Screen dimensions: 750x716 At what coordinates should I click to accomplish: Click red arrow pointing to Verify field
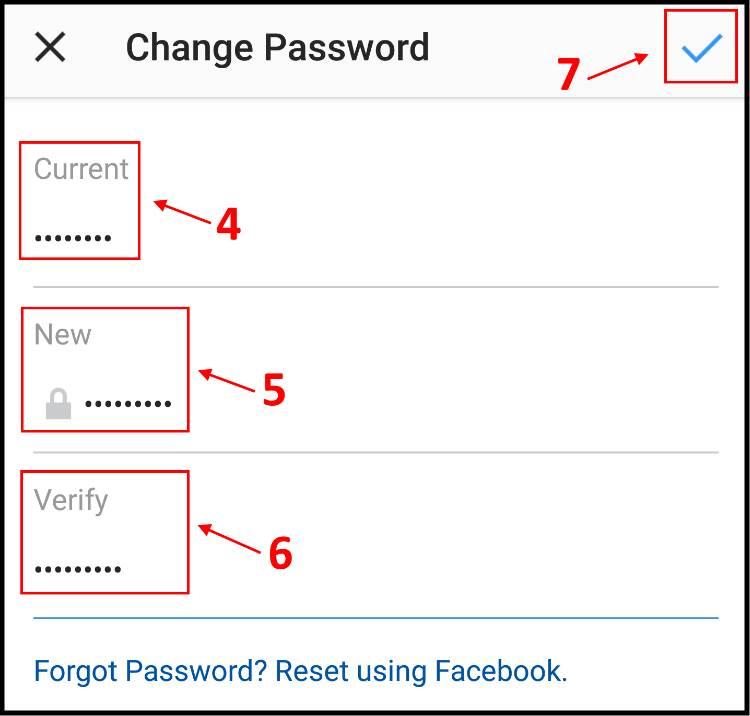click(x=229, y=539)
